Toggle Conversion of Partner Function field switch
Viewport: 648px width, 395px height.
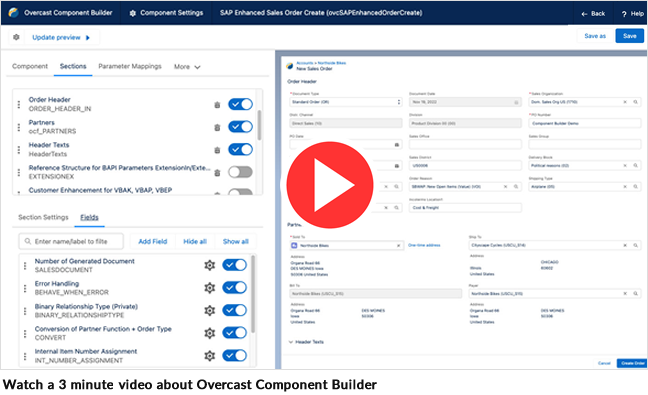(x=234, y=333)
